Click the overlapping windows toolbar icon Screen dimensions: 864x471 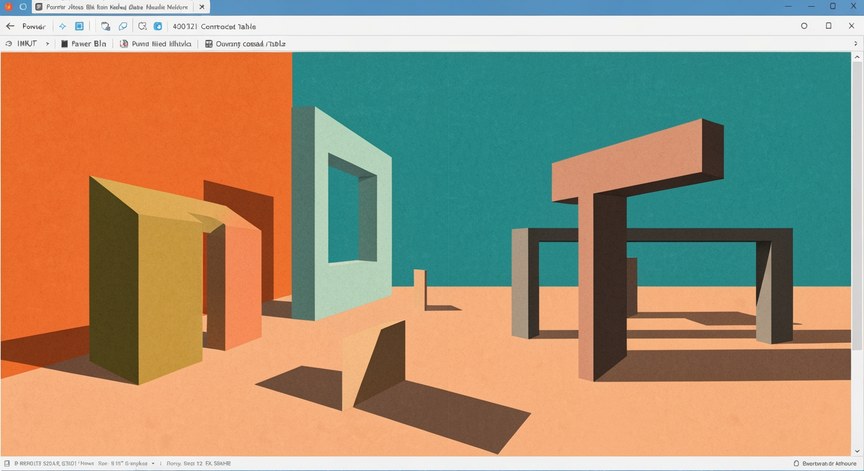[105, 26]
